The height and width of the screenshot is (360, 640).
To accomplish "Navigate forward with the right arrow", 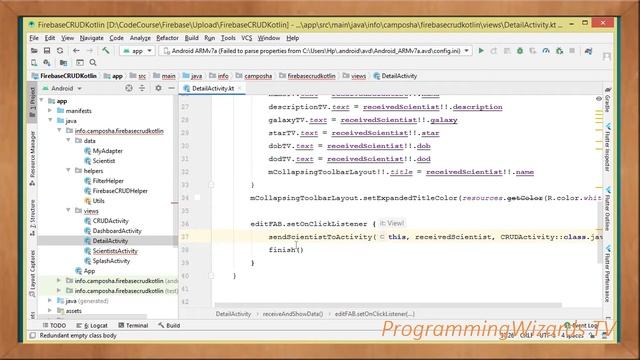I will (90, 51).
